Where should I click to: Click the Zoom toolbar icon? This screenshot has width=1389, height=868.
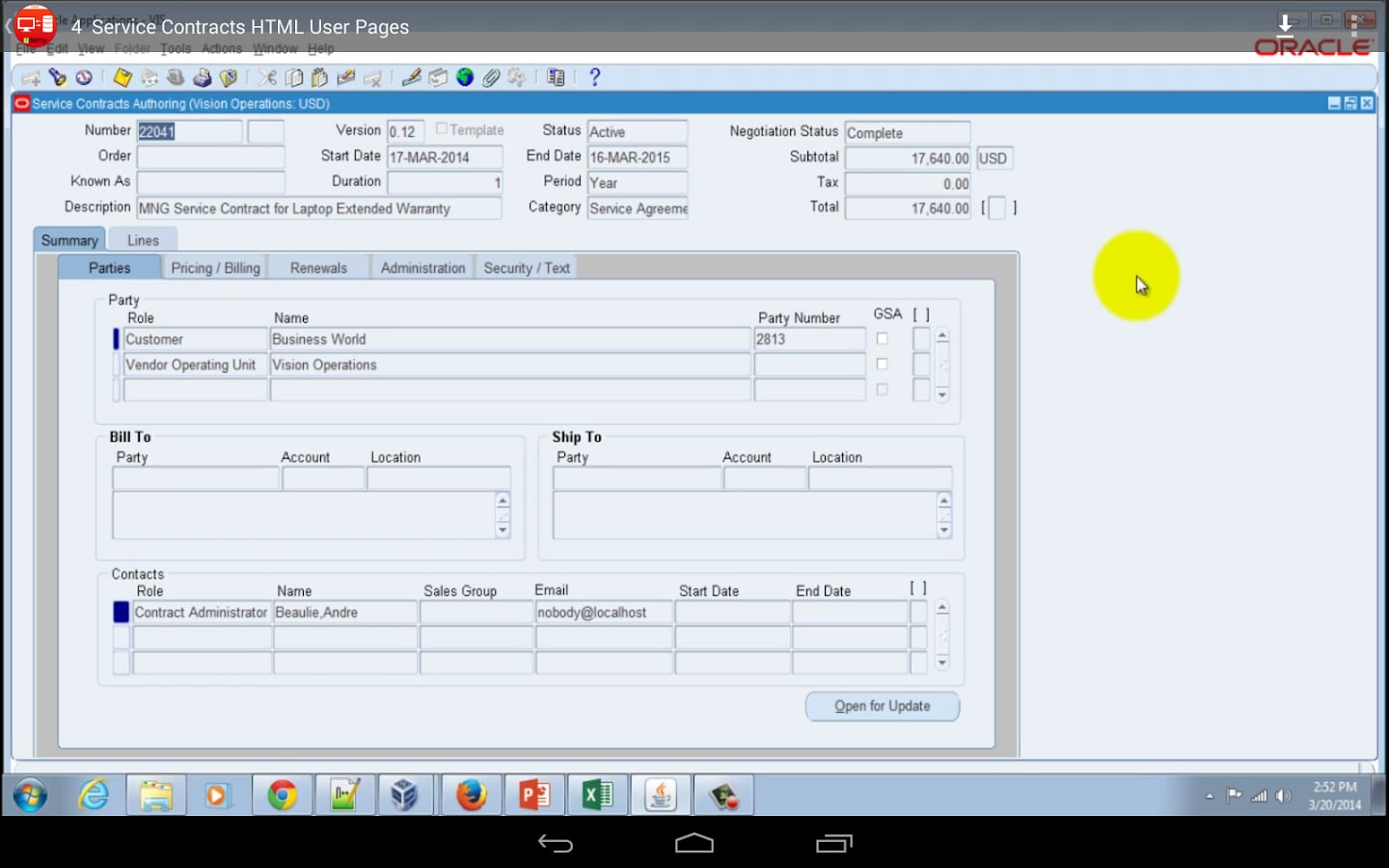(x=438, y=77)
